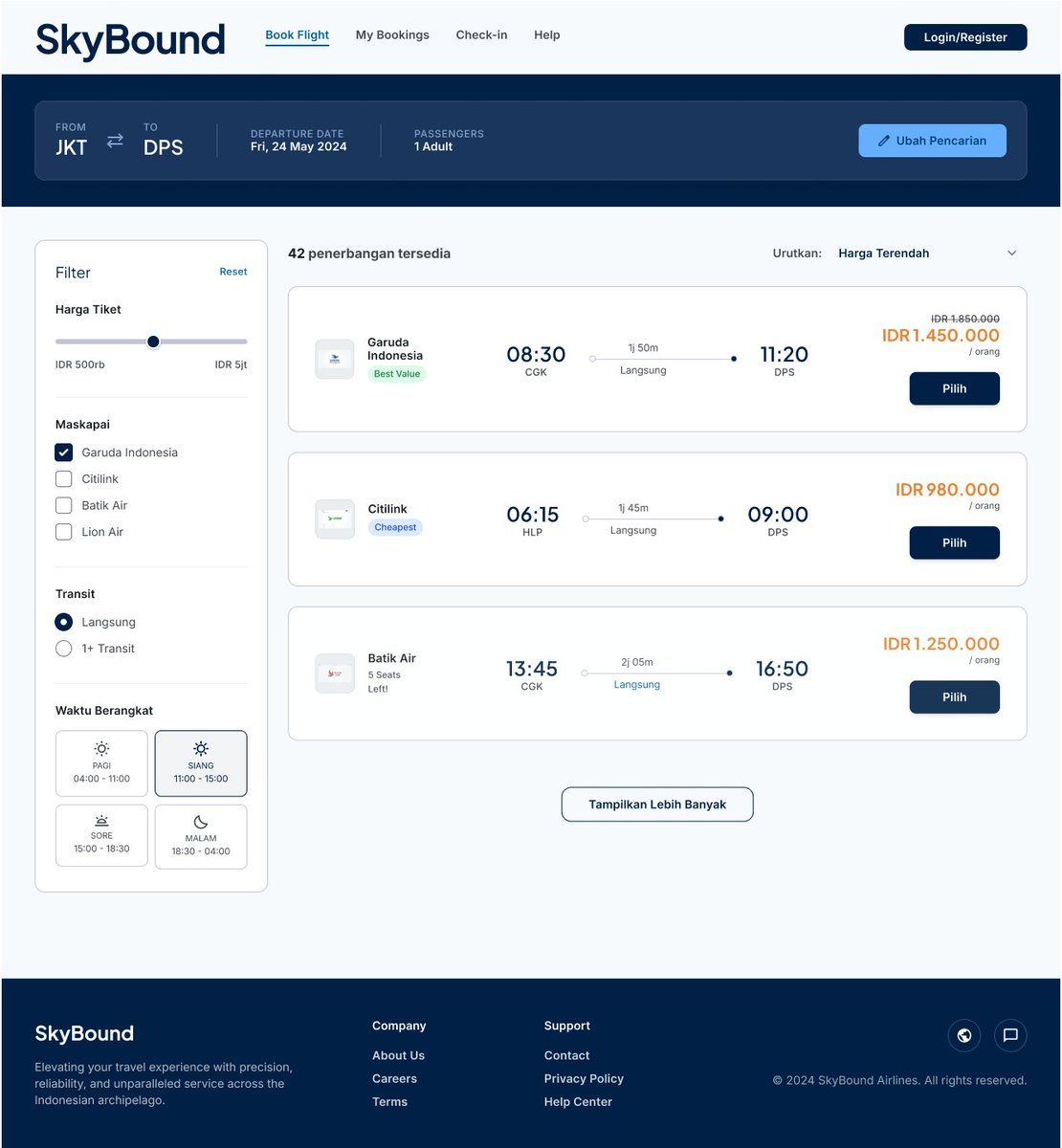The width and height of the screenshot is (1062, 1148).
Task: Click the Best Value badge on Garuda flight
Action: pos(397,374)
